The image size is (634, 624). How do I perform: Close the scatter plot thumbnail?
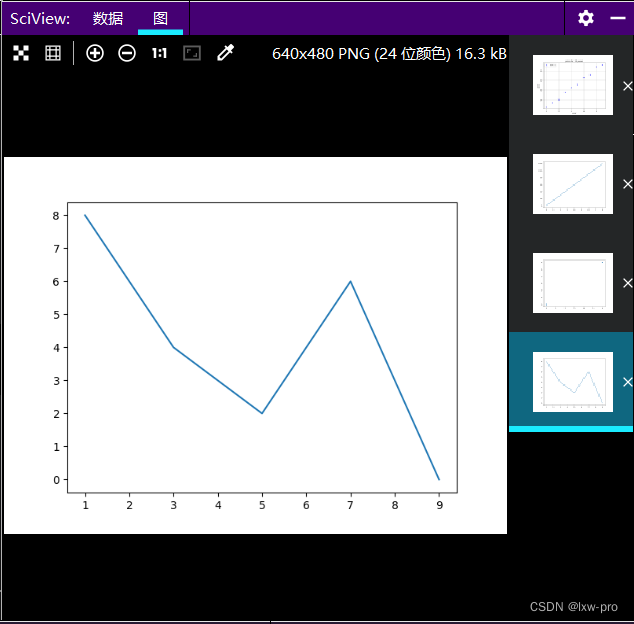click(x=628, y=86)
